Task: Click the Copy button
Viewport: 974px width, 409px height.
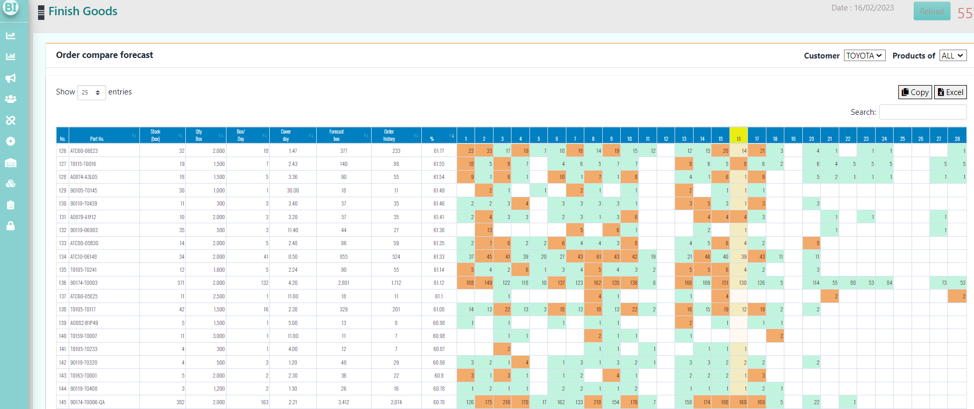Action: coord(915,92)
